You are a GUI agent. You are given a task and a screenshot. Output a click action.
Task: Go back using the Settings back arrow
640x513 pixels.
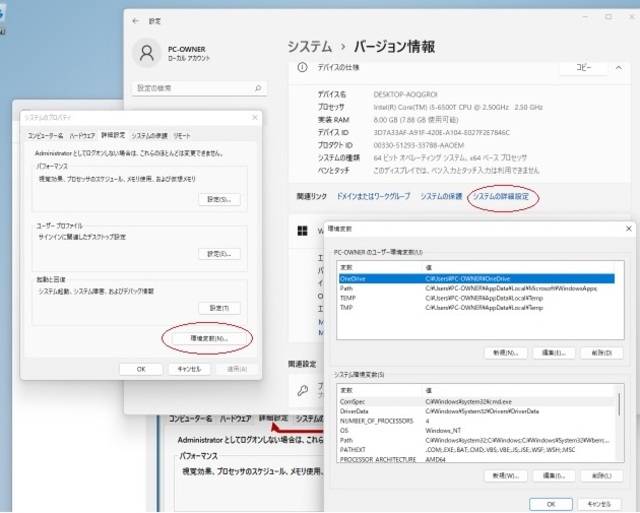click(136, 21)
